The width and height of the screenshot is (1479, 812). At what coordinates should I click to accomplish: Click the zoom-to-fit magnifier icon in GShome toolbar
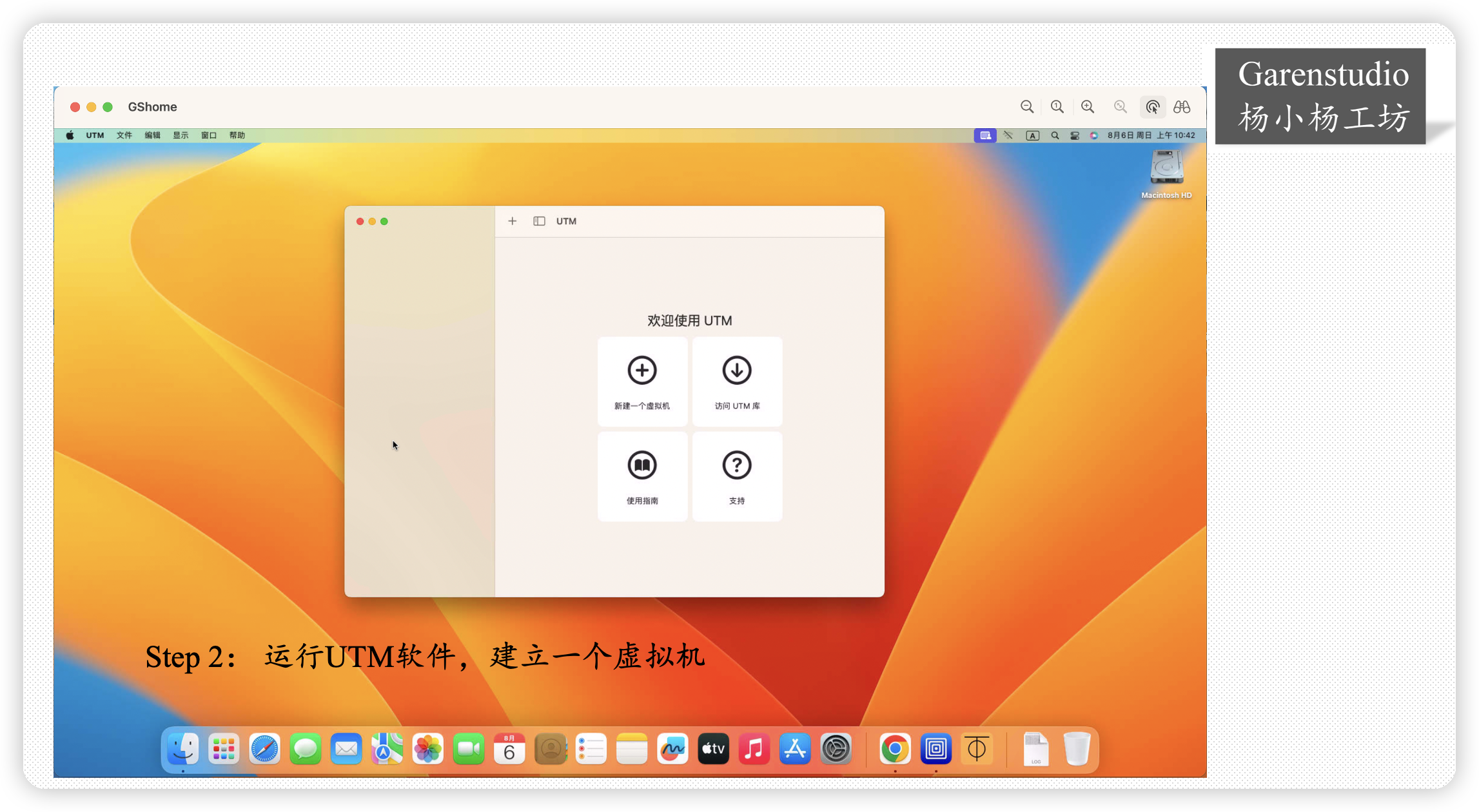click(1121, 107)
